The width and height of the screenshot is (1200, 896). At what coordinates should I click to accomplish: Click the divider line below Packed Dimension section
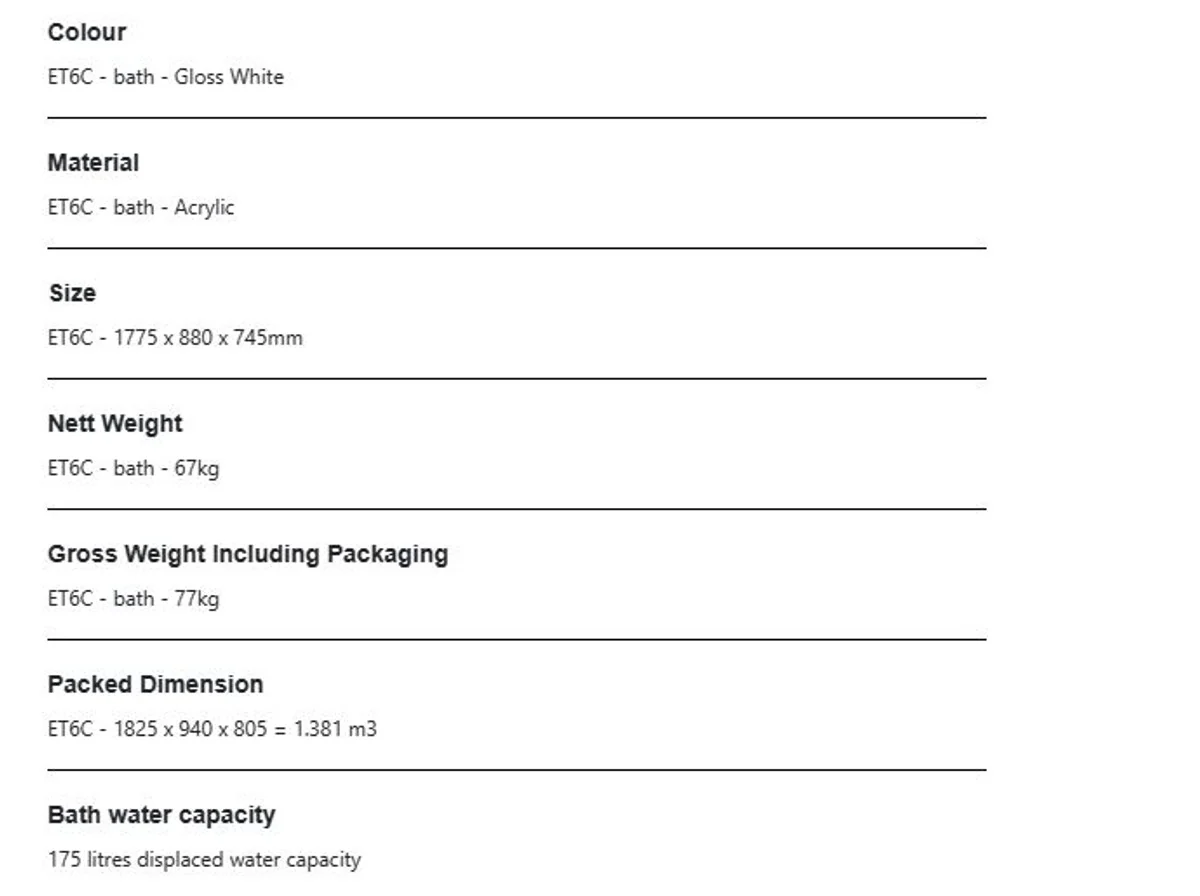click(x=516, y=770)
